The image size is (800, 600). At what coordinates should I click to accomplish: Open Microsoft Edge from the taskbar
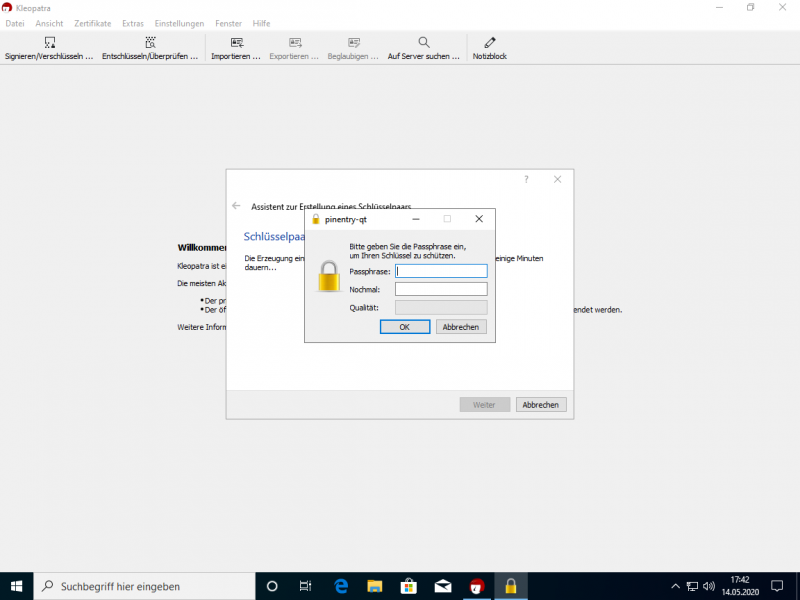(340, 586)
